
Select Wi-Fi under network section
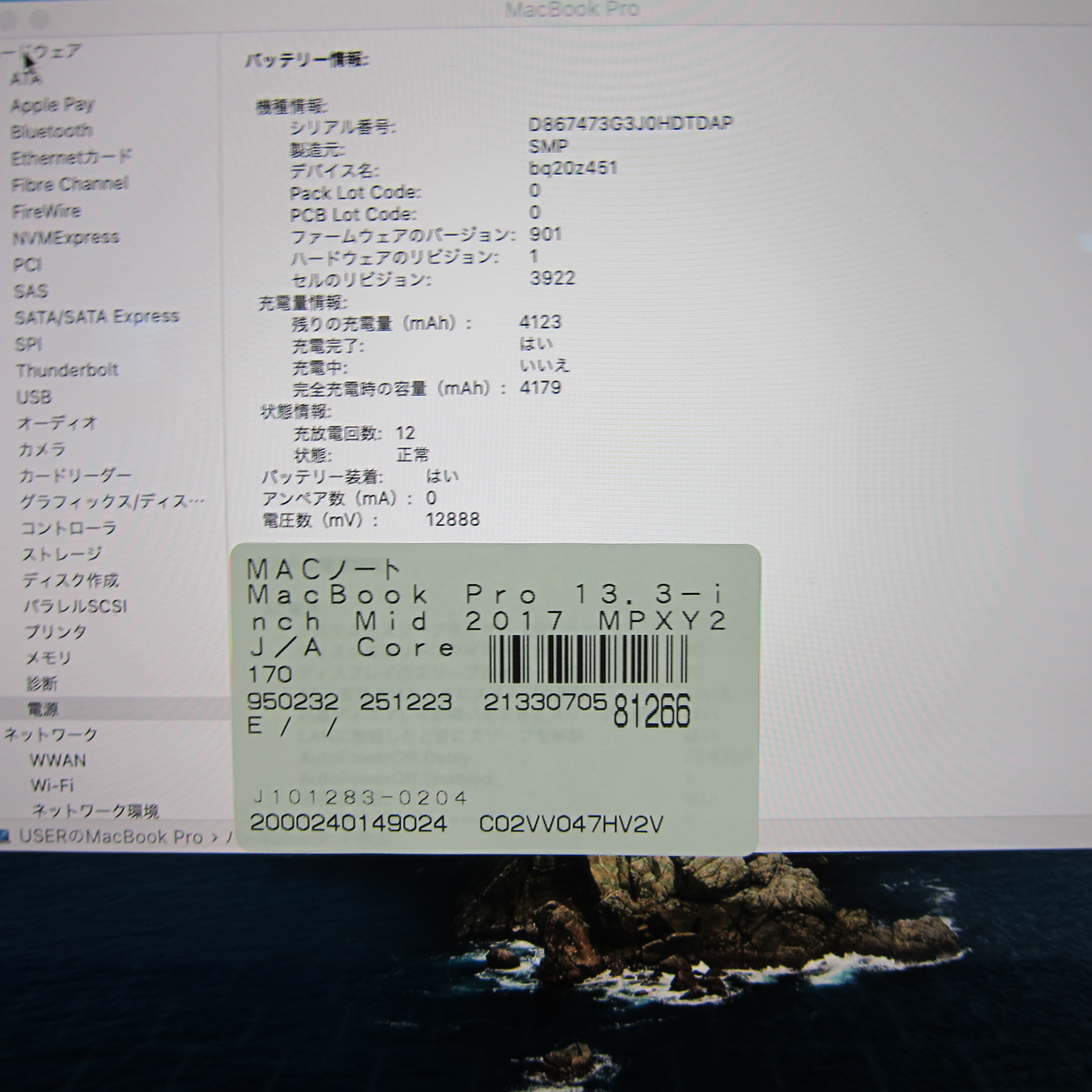52,785
